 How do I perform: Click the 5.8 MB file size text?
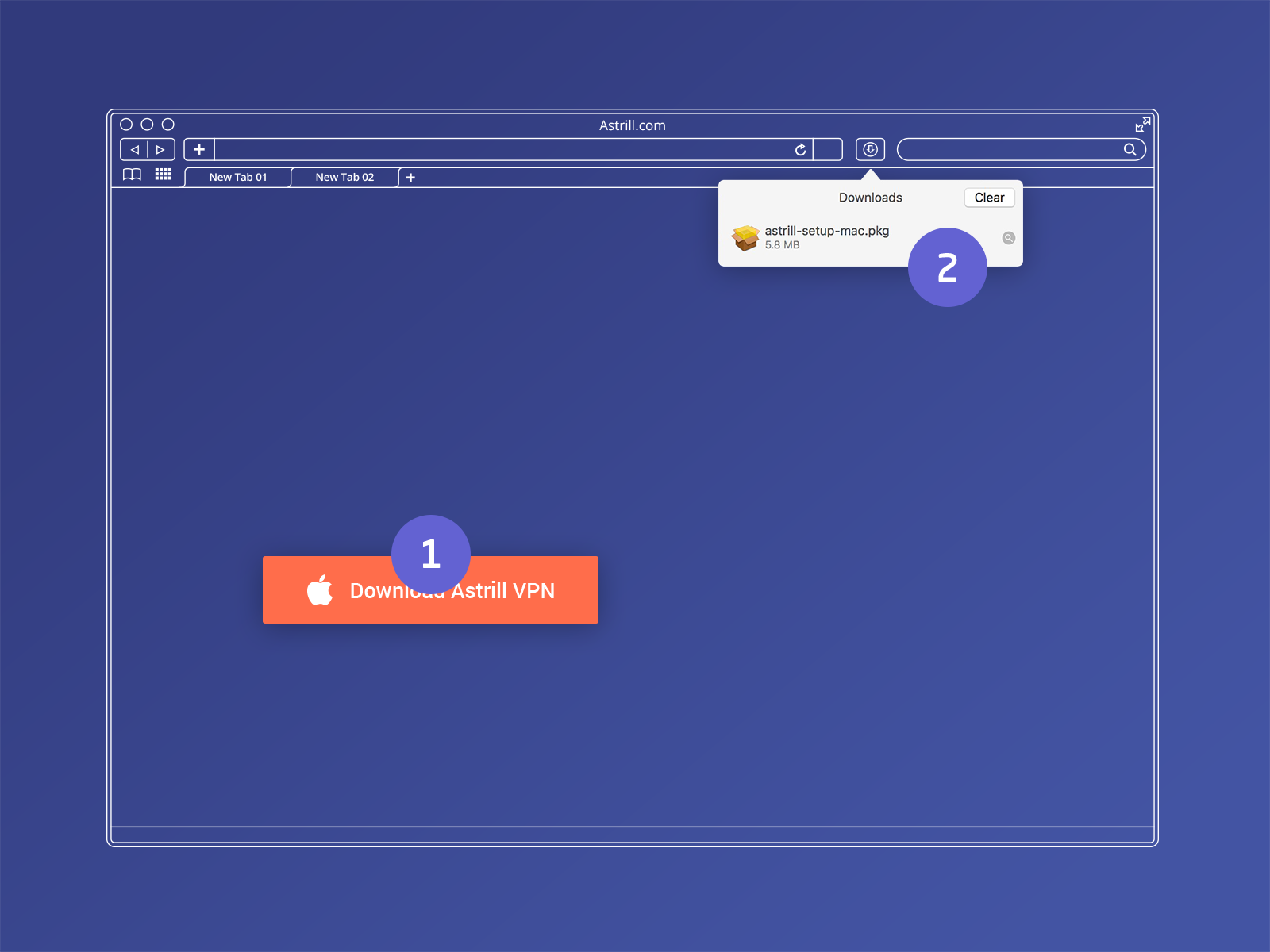(x=782, y=245)
